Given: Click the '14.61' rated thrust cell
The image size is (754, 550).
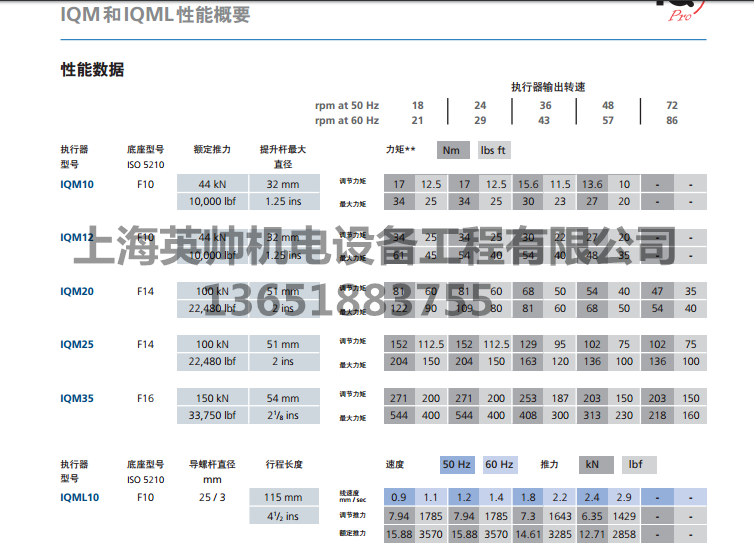Looking at the screenshot, I should point(528,534).
